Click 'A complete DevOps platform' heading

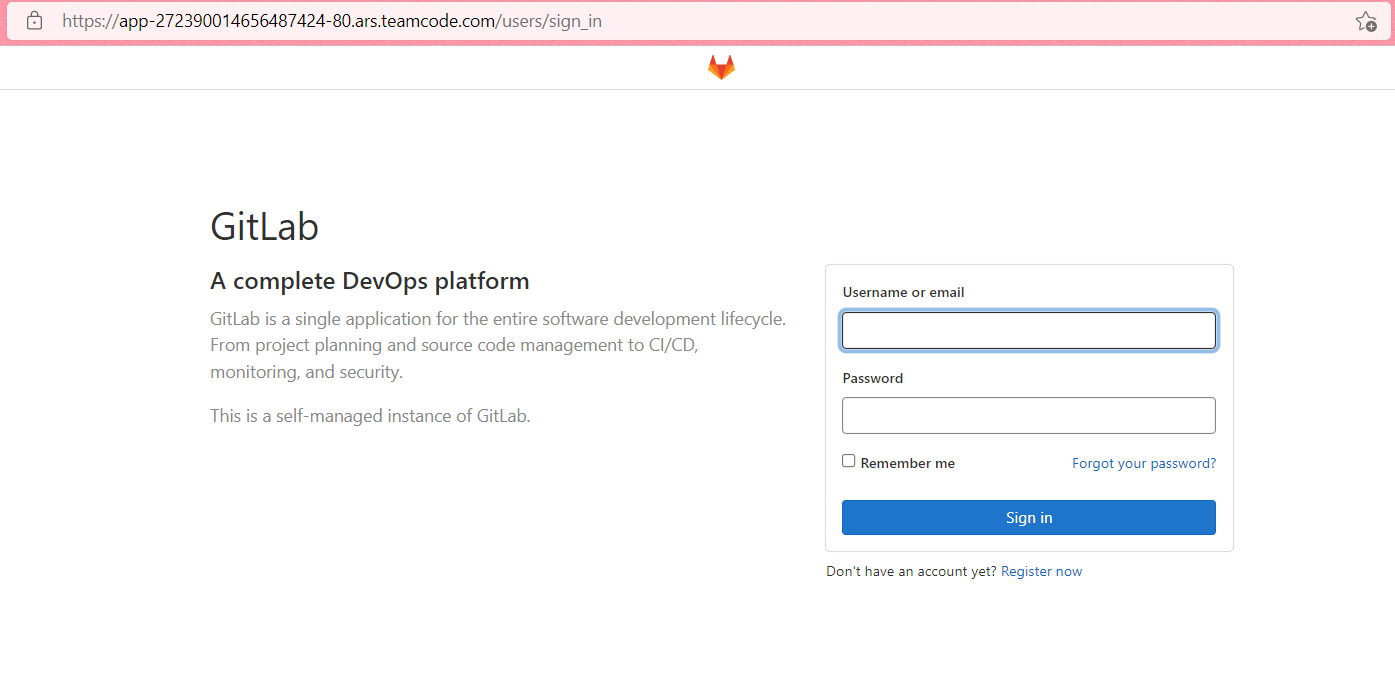click(370, 281)
